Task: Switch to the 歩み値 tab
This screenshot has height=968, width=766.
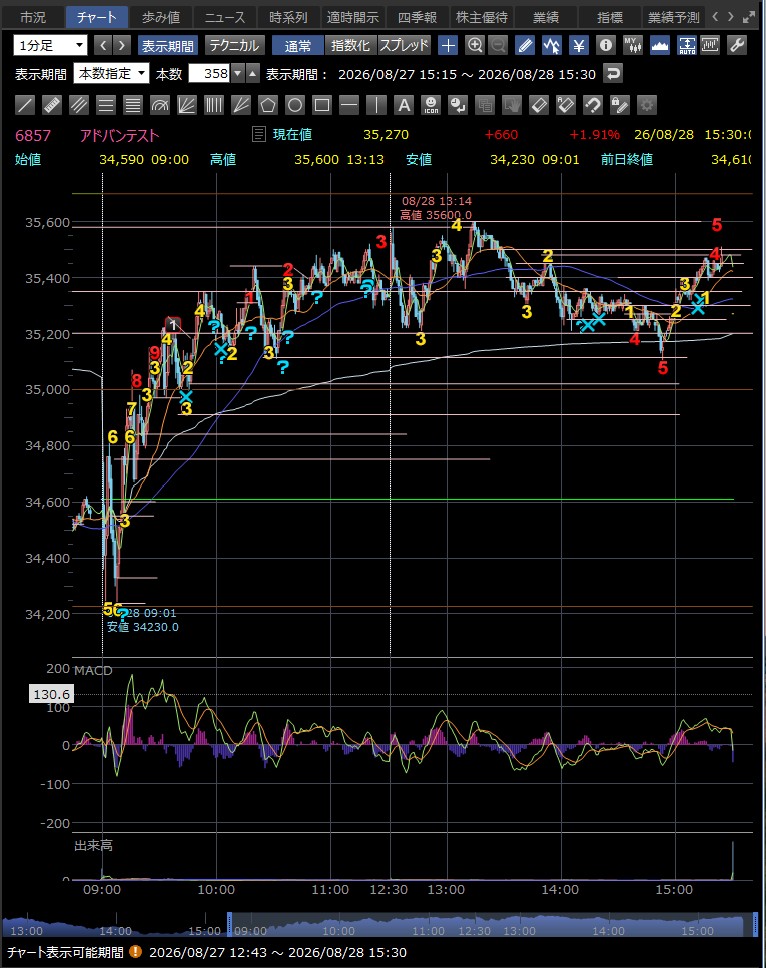Action: [160, 17]
